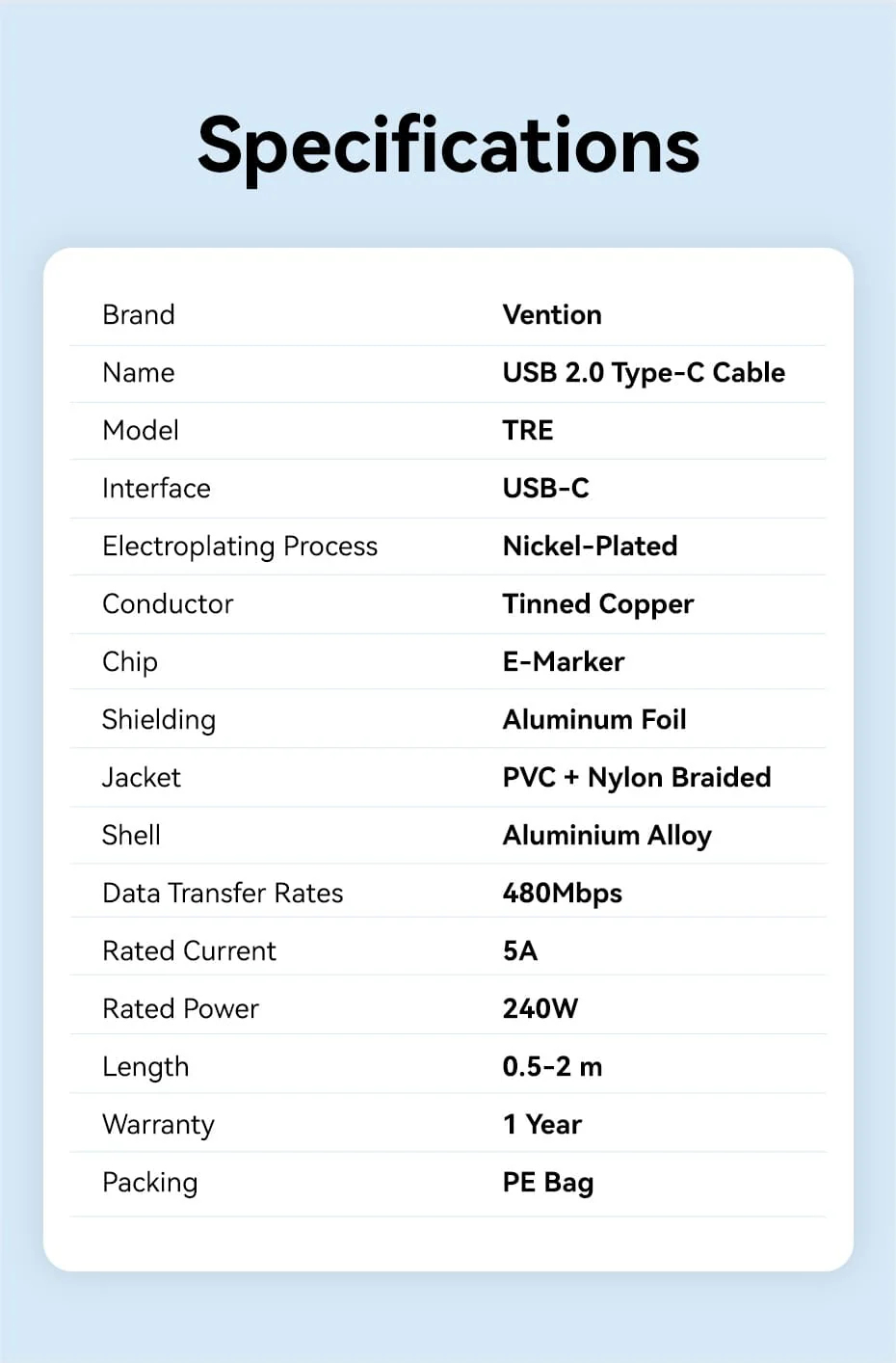Viewport: 896px width, 1363px height.
Task: Select the 0.5-2 m length value
Action: point(552,1067)
